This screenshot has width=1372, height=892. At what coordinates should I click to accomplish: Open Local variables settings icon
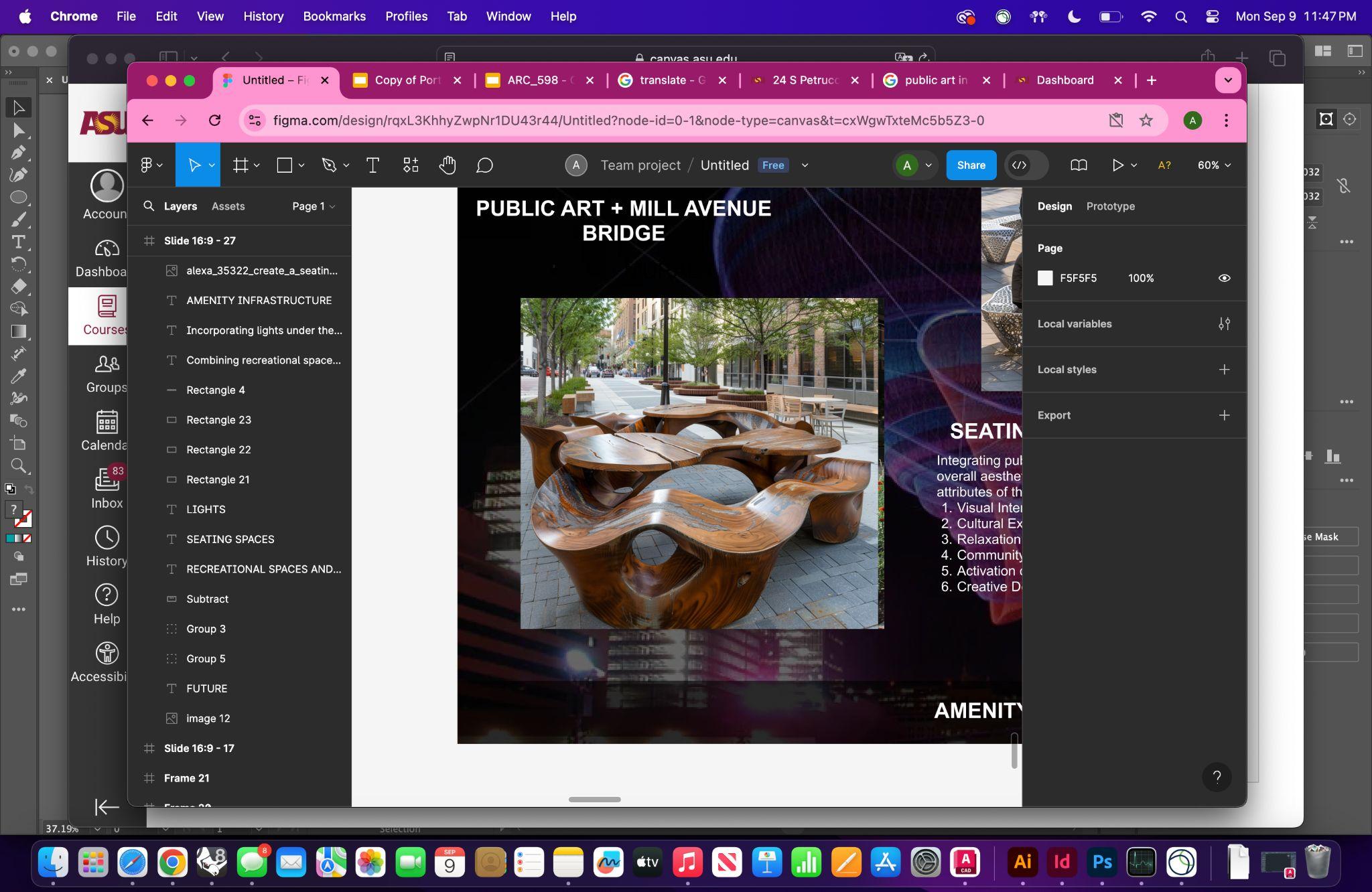coord(1224,324)
